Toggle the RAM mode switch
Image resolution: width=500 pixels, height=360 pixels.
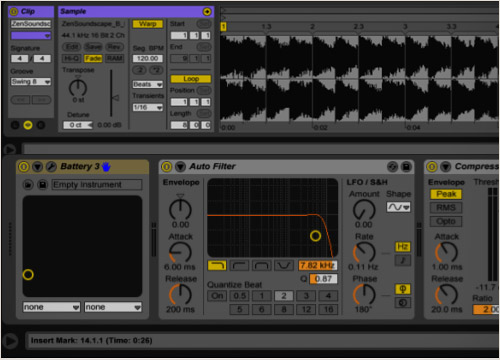pos(114,59)
